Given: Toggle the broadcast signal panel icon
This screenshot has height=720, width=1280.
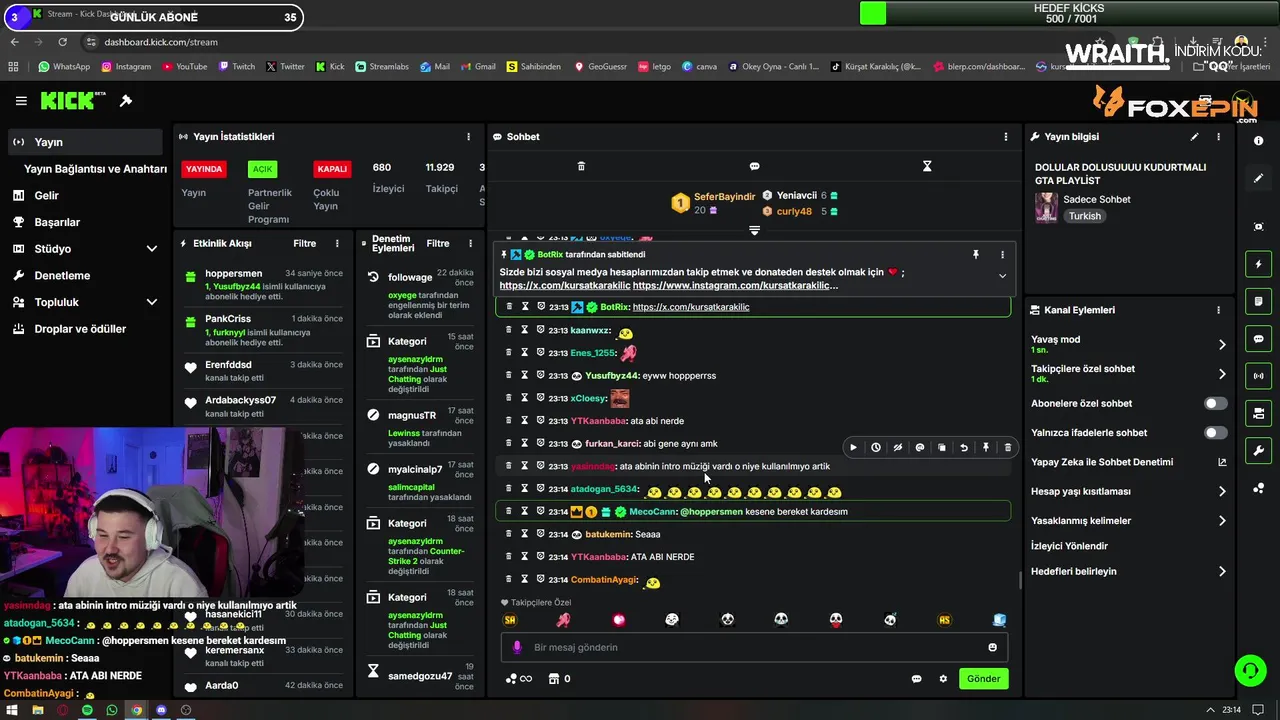Looking at the screenshot, I should point(1258,376).
